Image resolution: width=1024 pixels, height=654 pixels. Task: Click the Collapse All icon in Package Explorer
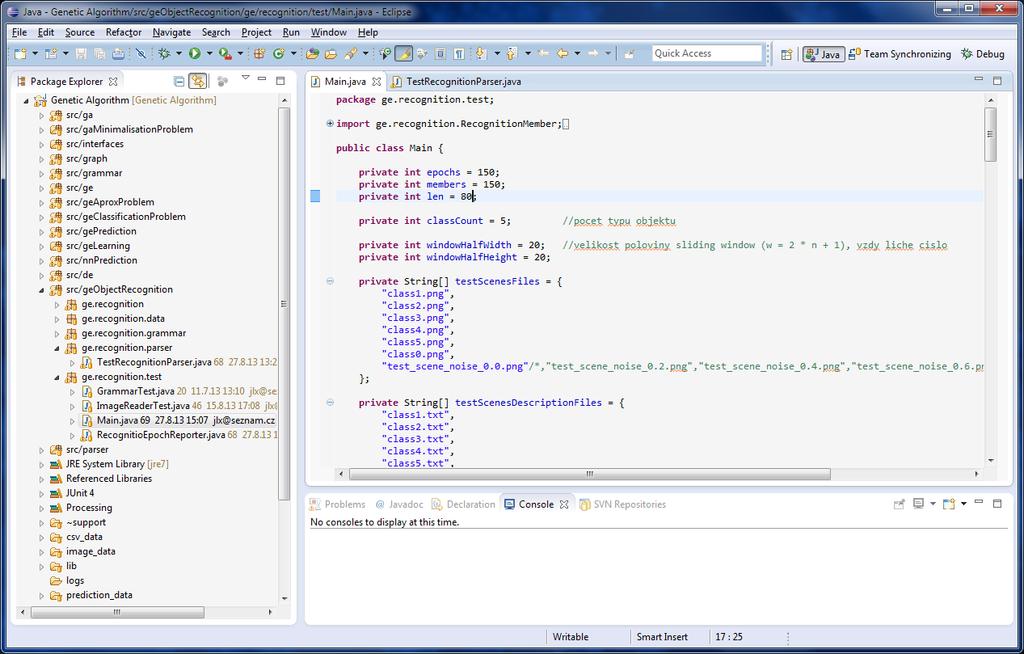click(x=179, y=81)
